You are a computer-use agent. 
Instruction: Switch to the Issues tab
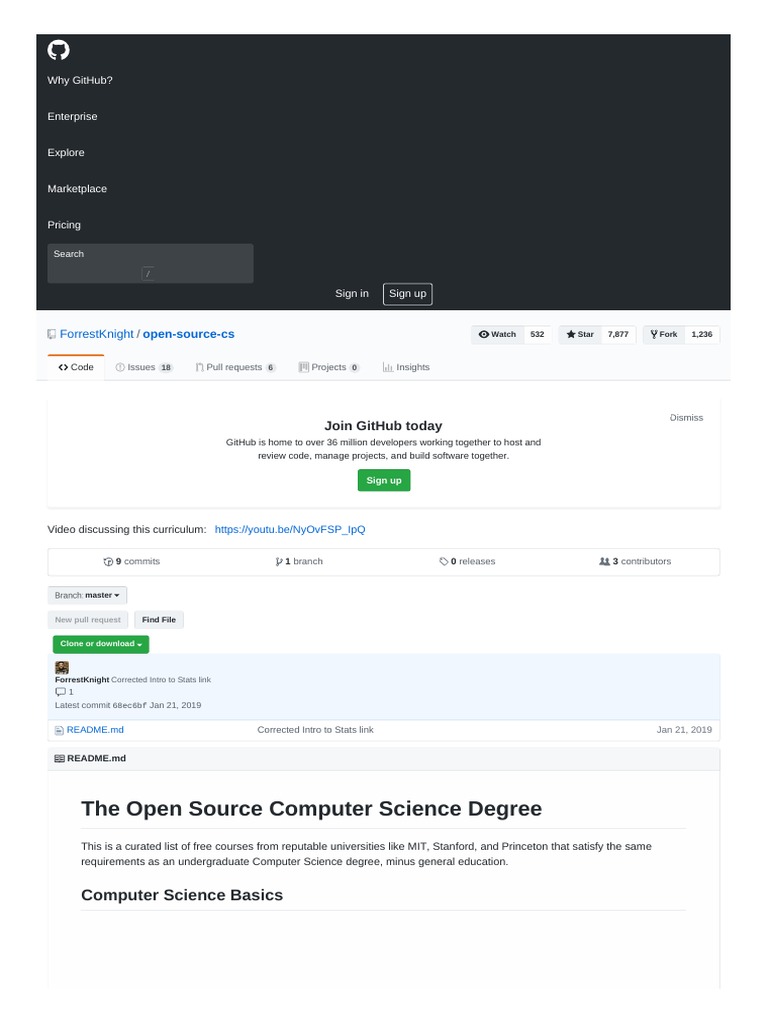143,367
